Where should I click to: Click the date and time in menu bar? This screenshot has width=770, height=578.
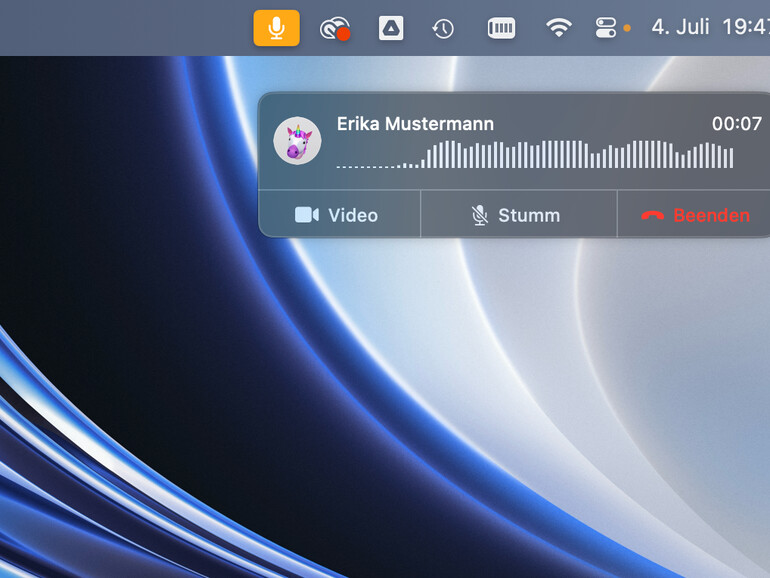711,27
